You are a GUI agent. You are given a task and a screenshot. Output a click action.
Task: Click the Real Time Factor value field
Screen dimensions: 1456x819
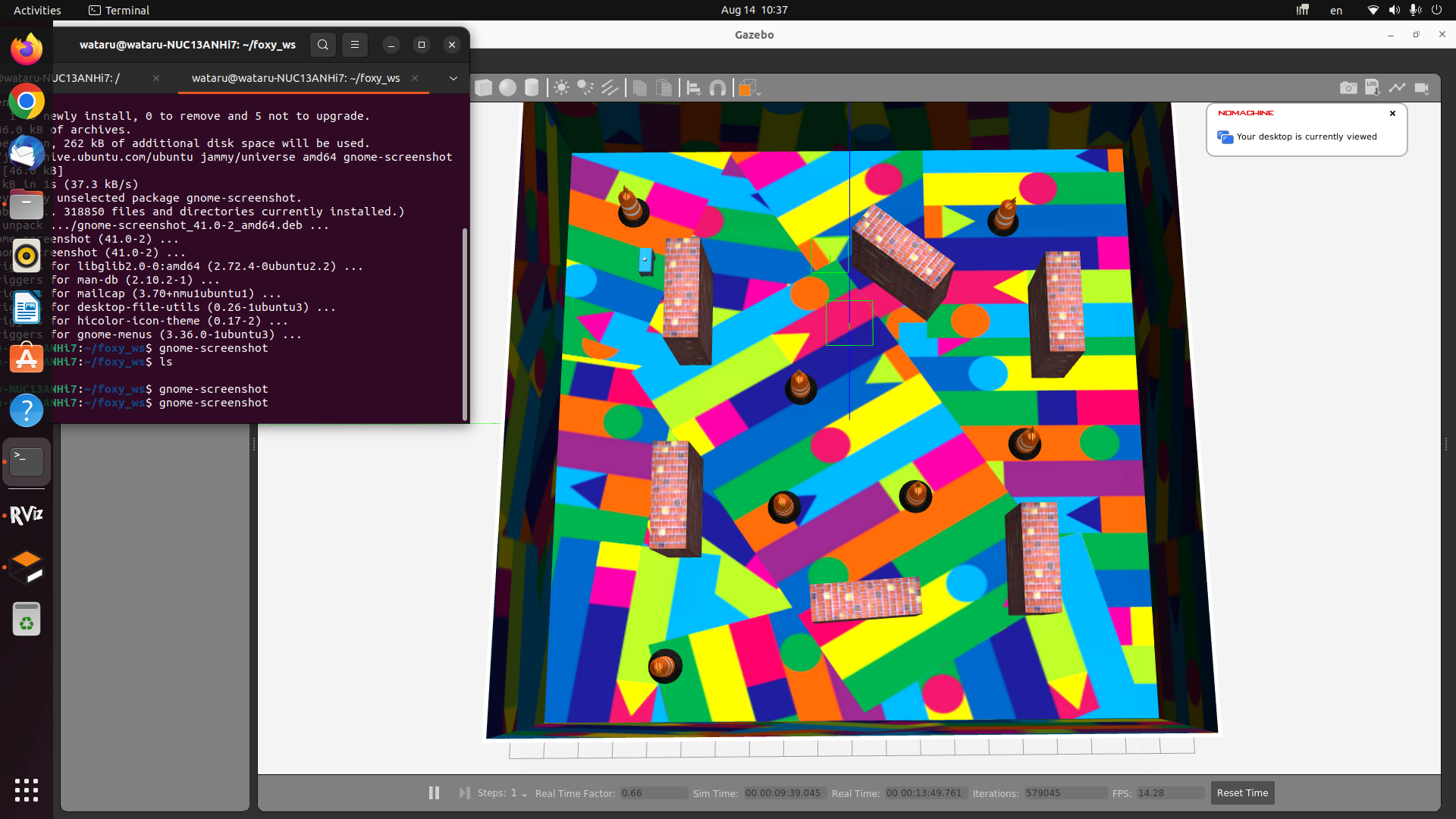point(654,793)
